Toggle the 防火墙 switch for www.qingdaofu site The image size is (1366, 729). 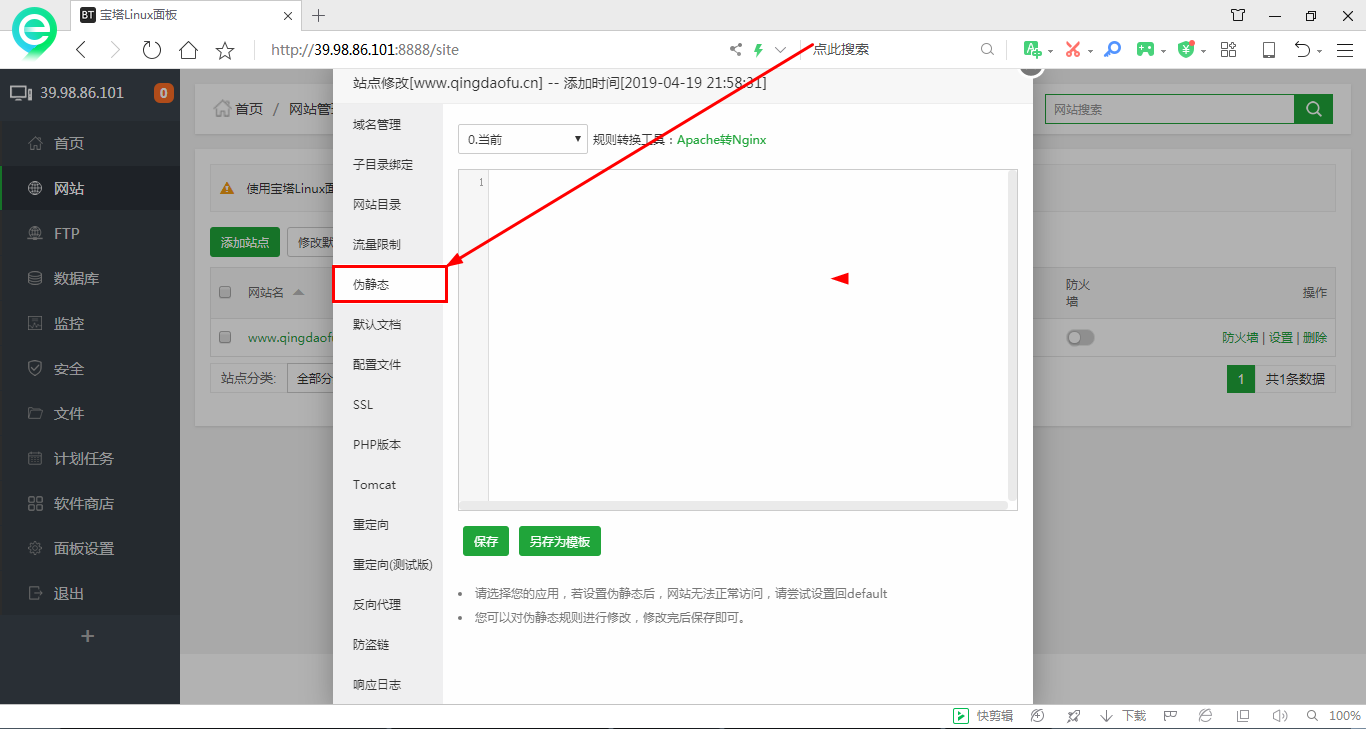click(x=1080, y=338)
